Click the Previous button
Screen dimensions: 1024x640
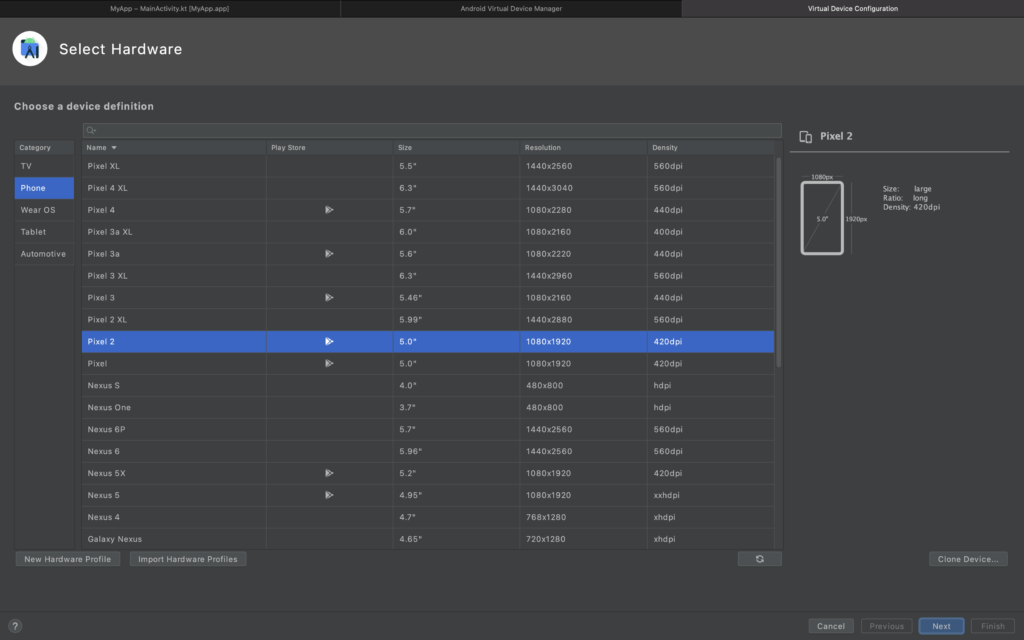[x=886, y=626]
